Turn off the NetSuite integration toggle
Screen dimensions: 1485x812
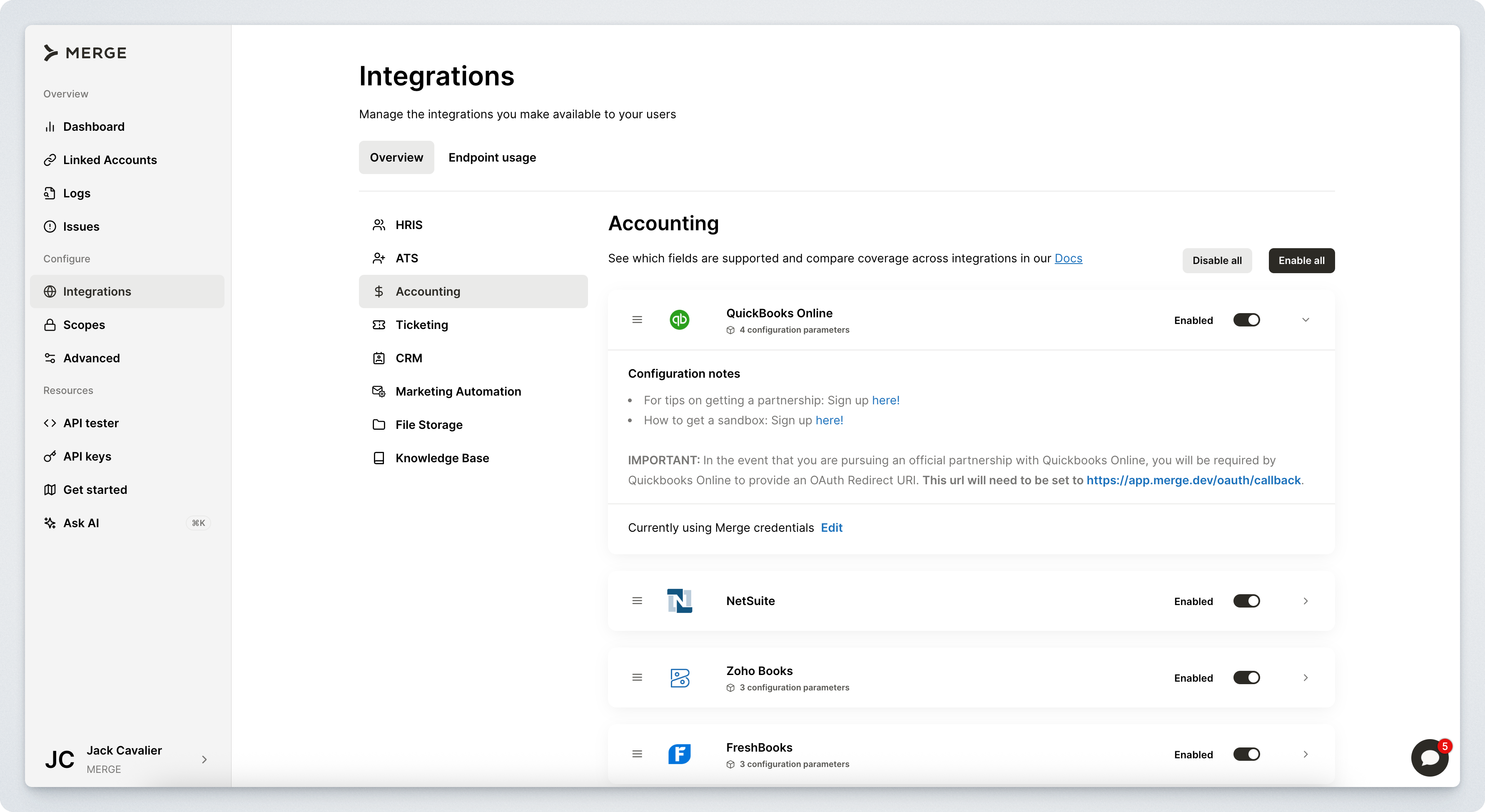coord(1246,601)
